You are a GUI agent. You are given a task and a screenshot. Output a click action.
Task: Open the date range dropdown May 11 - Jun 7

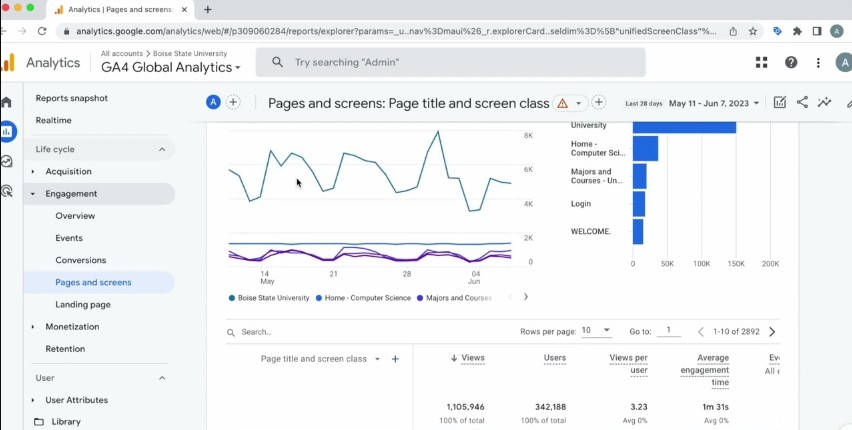(x=713, y=103)
